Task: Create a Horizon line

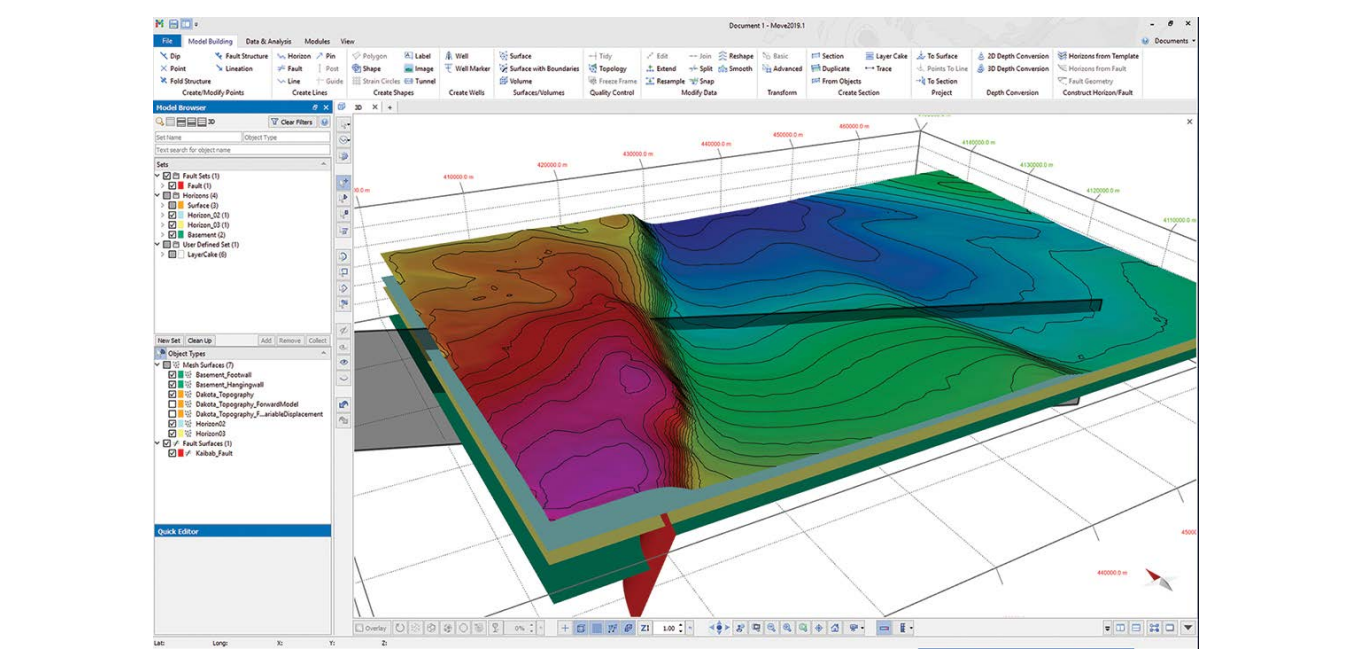Action: (x=293, y=56)
